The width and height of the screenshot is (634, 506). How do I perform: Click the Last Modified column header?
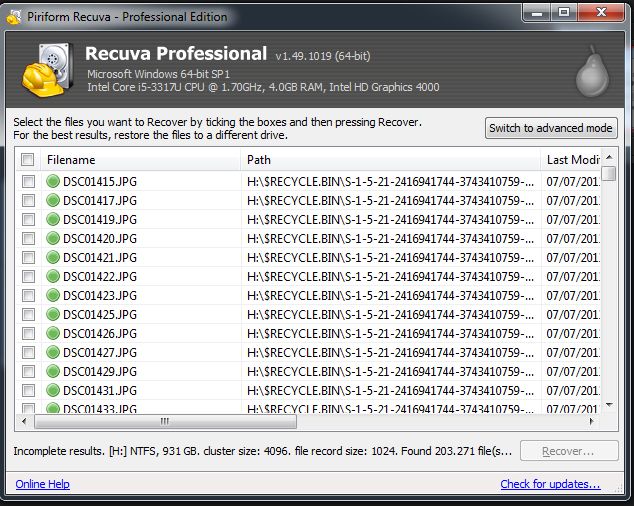tap(572, 160)
